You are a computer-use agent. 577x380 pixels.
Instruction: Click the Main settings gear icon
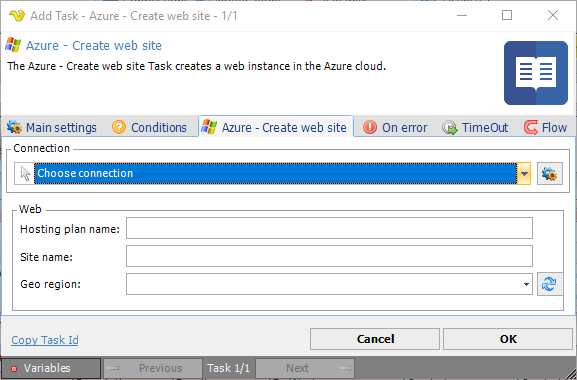[14, 127]
